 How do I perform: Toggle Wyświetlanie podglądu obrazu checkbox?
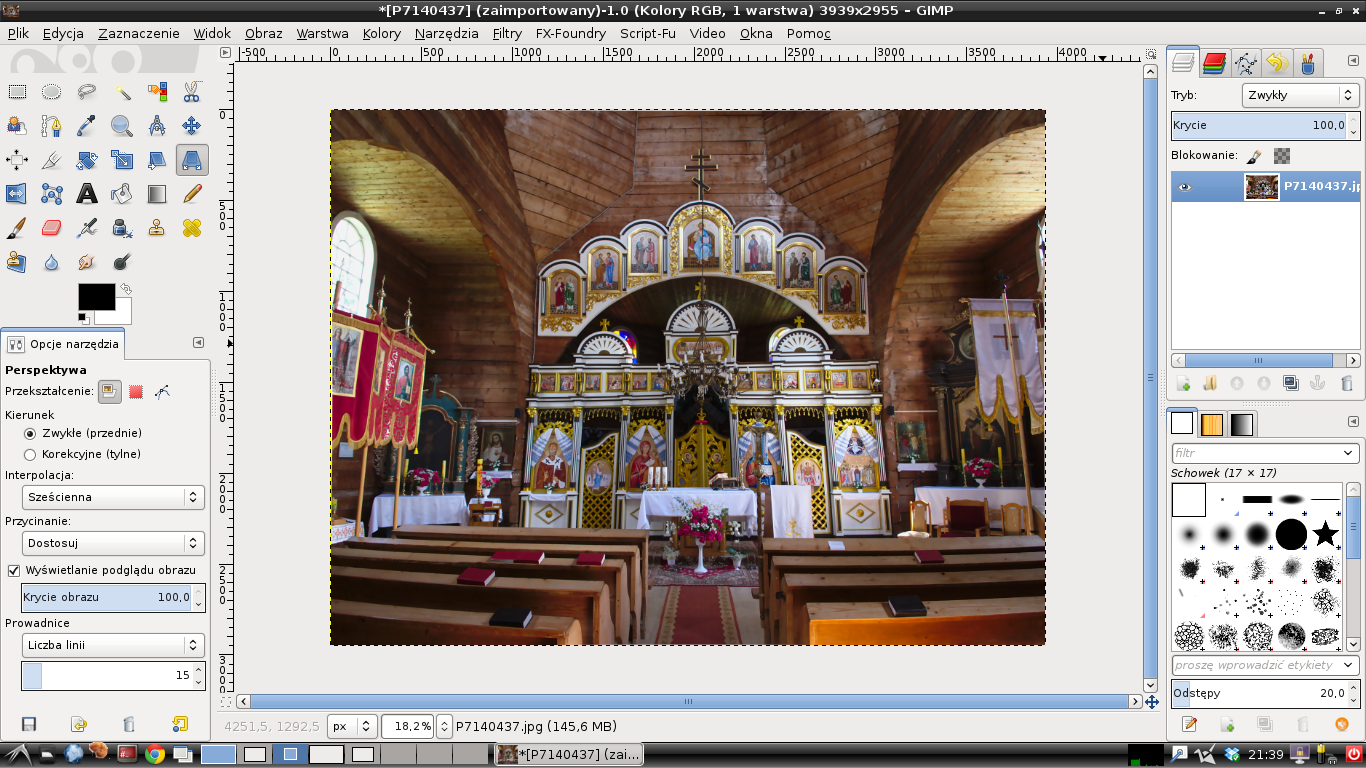tap(14, 570)
